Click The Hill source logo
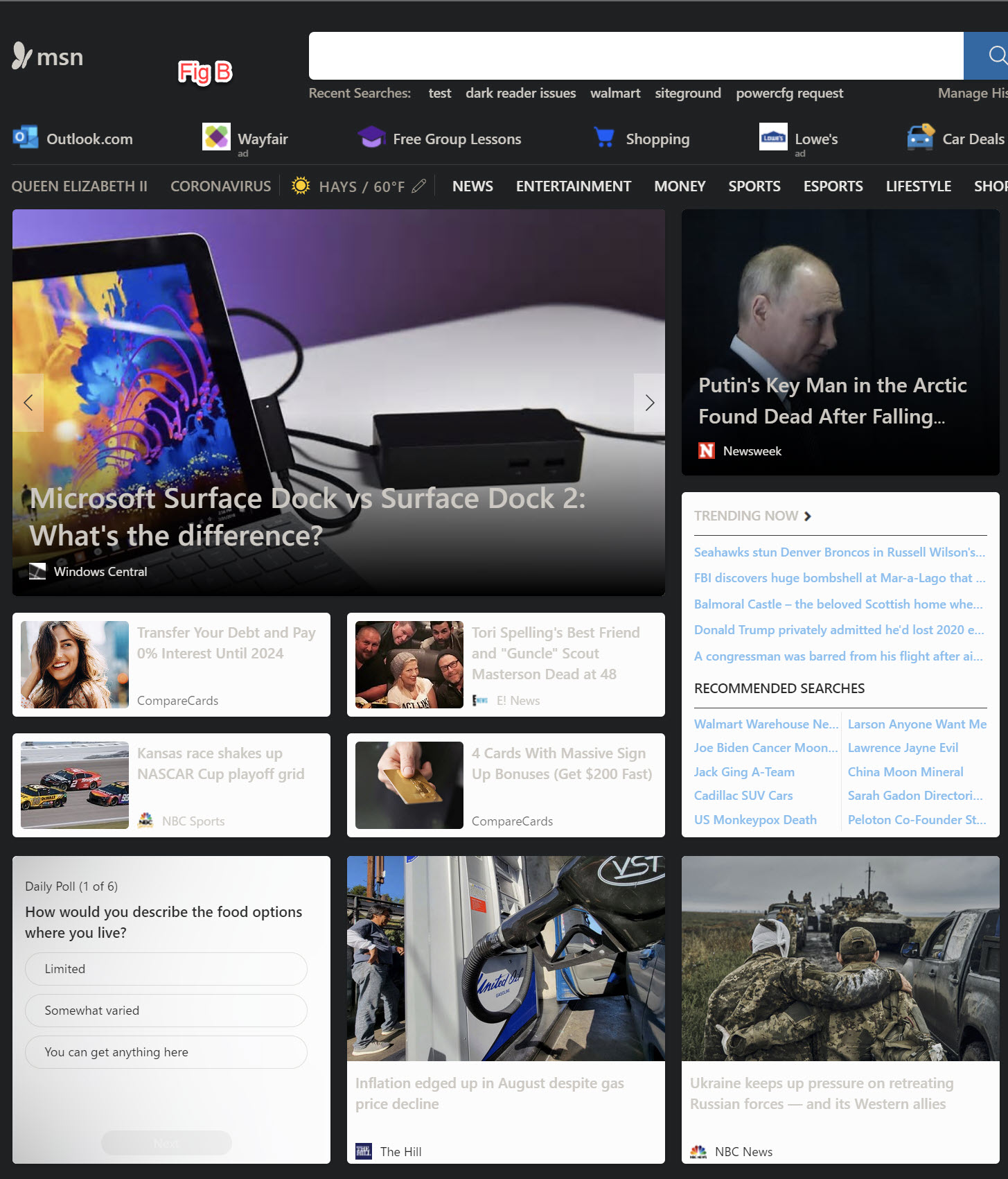 pyautogui.click(x=364, y=1151)
